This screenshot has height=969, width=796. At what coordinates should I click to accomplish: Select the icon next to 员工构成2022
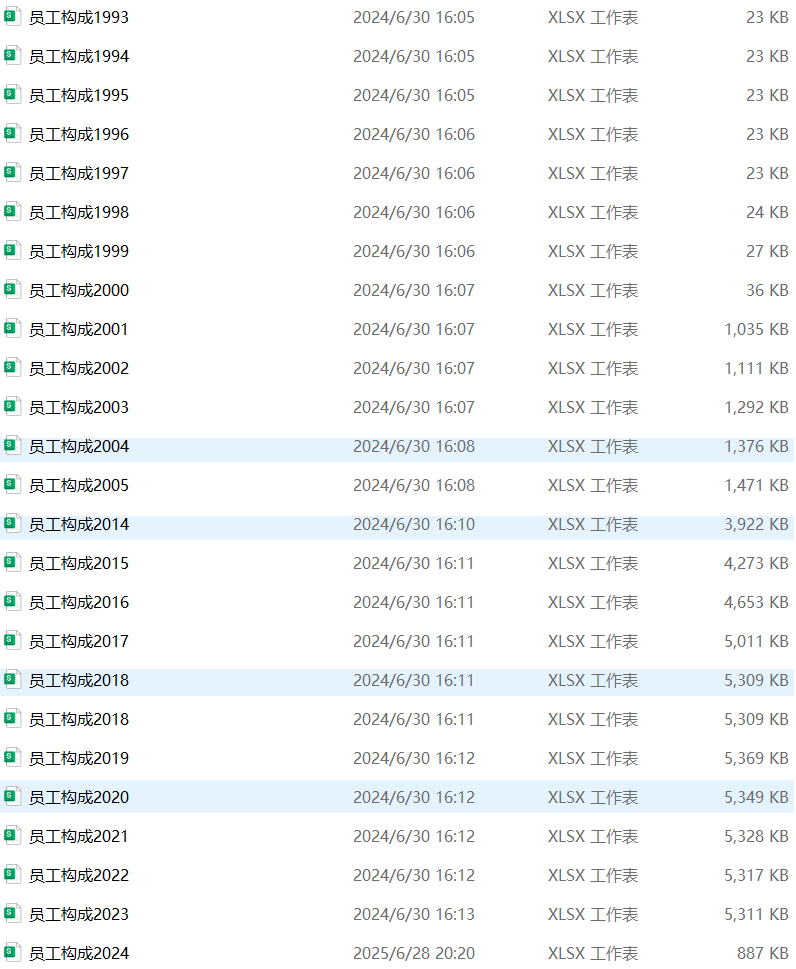pos(12,875)
